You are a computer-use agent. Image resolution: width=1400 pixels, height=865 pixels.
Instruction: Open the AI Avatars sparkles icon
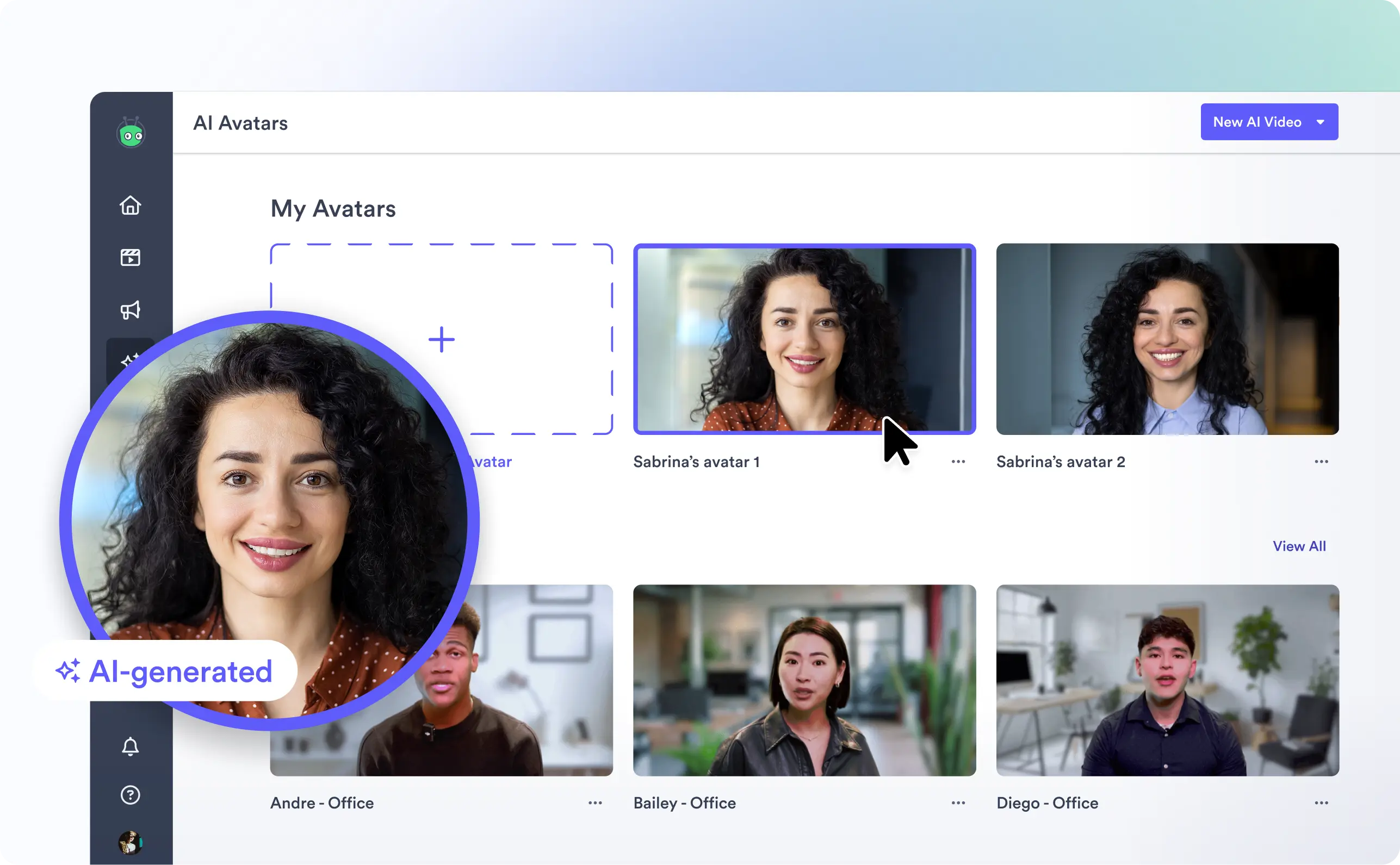[x=128, y=360]
